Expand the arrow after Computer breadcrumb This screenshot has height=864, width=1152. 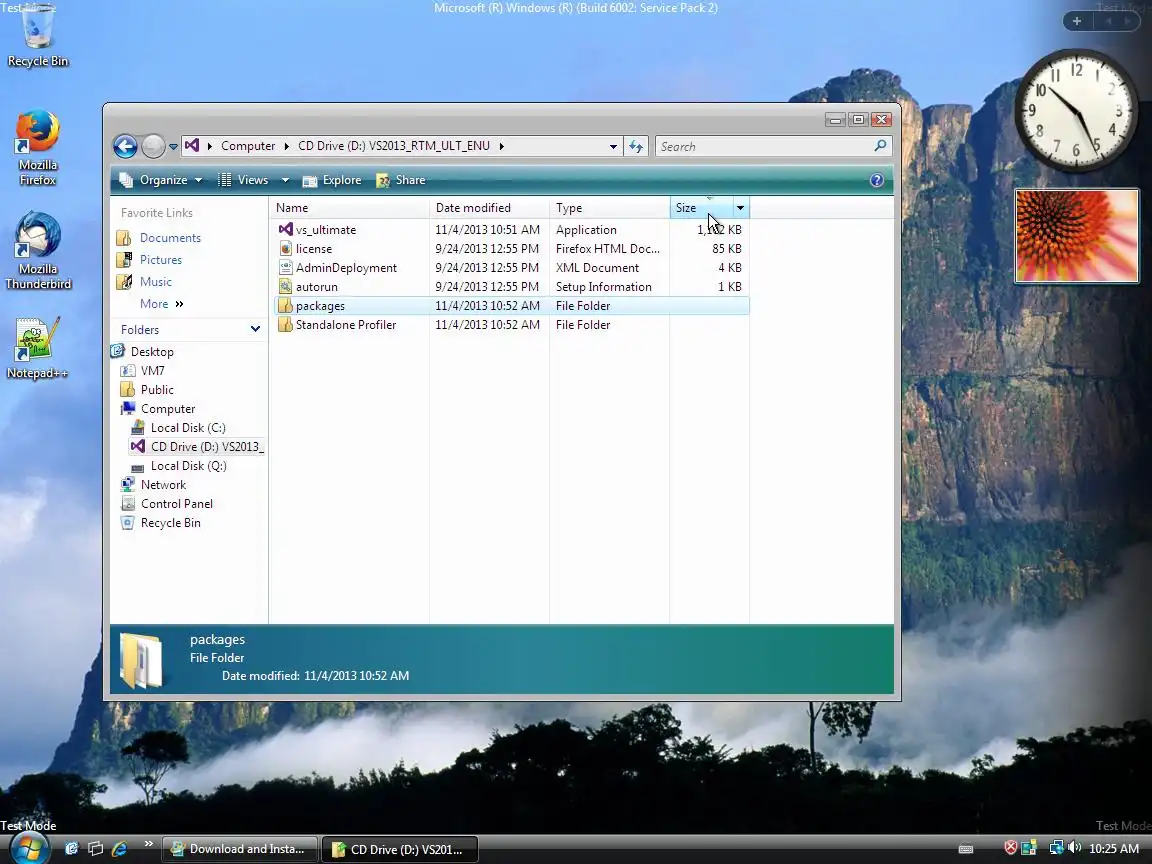click(287, 146)
